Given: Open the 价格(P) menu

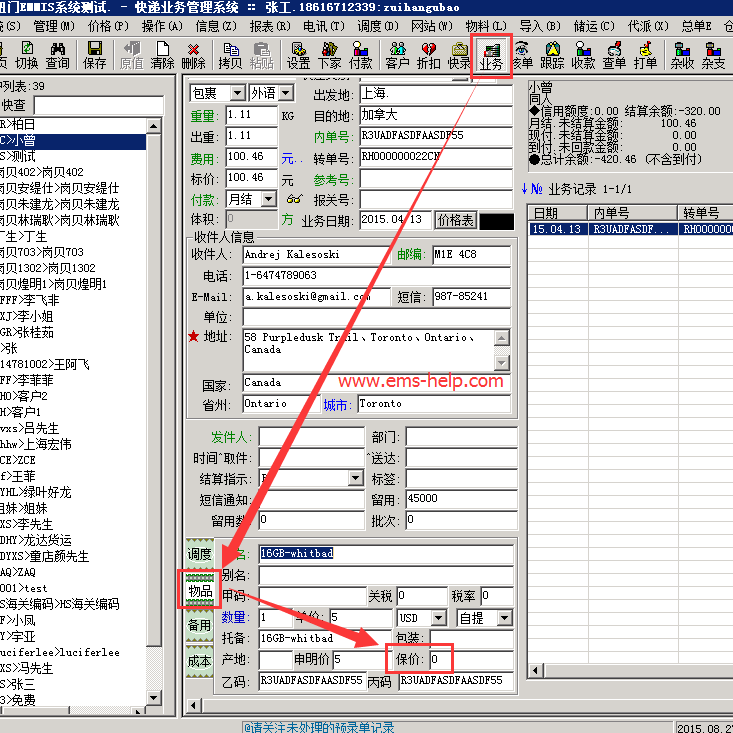Looking at the screenshot, I should pos(108,26).
